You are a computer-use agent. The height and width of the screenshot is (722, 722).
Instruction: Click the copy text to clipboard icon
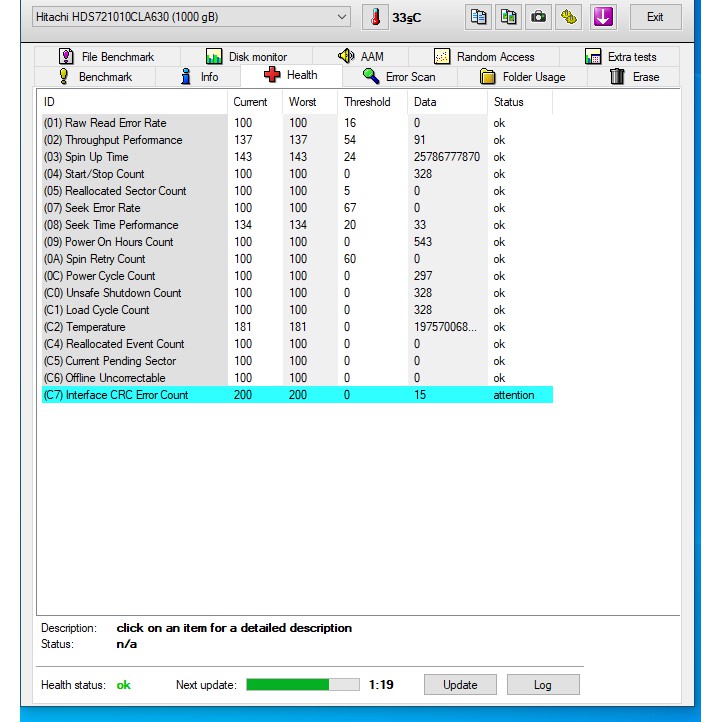click(x=479, y=17)
